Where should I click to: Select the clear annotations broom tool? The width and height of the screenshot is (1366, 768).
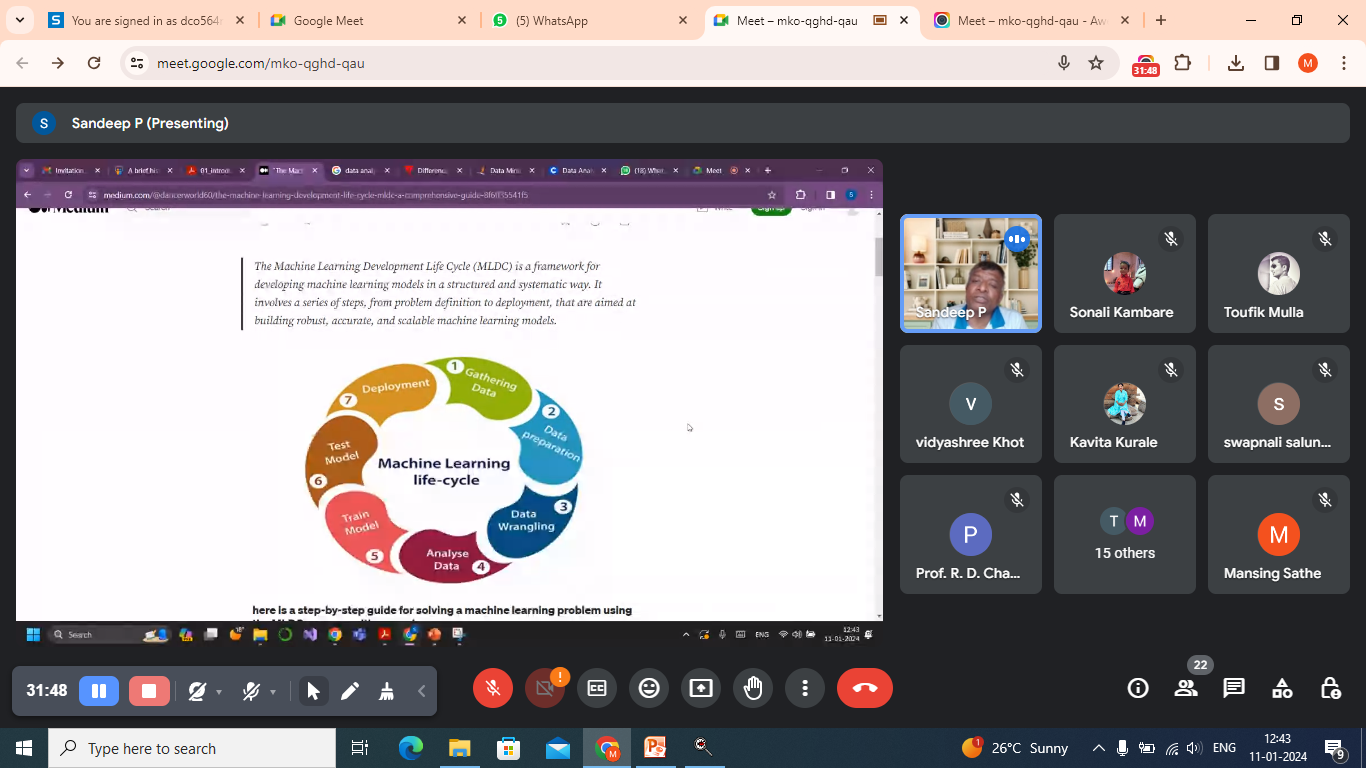[386, 691]
